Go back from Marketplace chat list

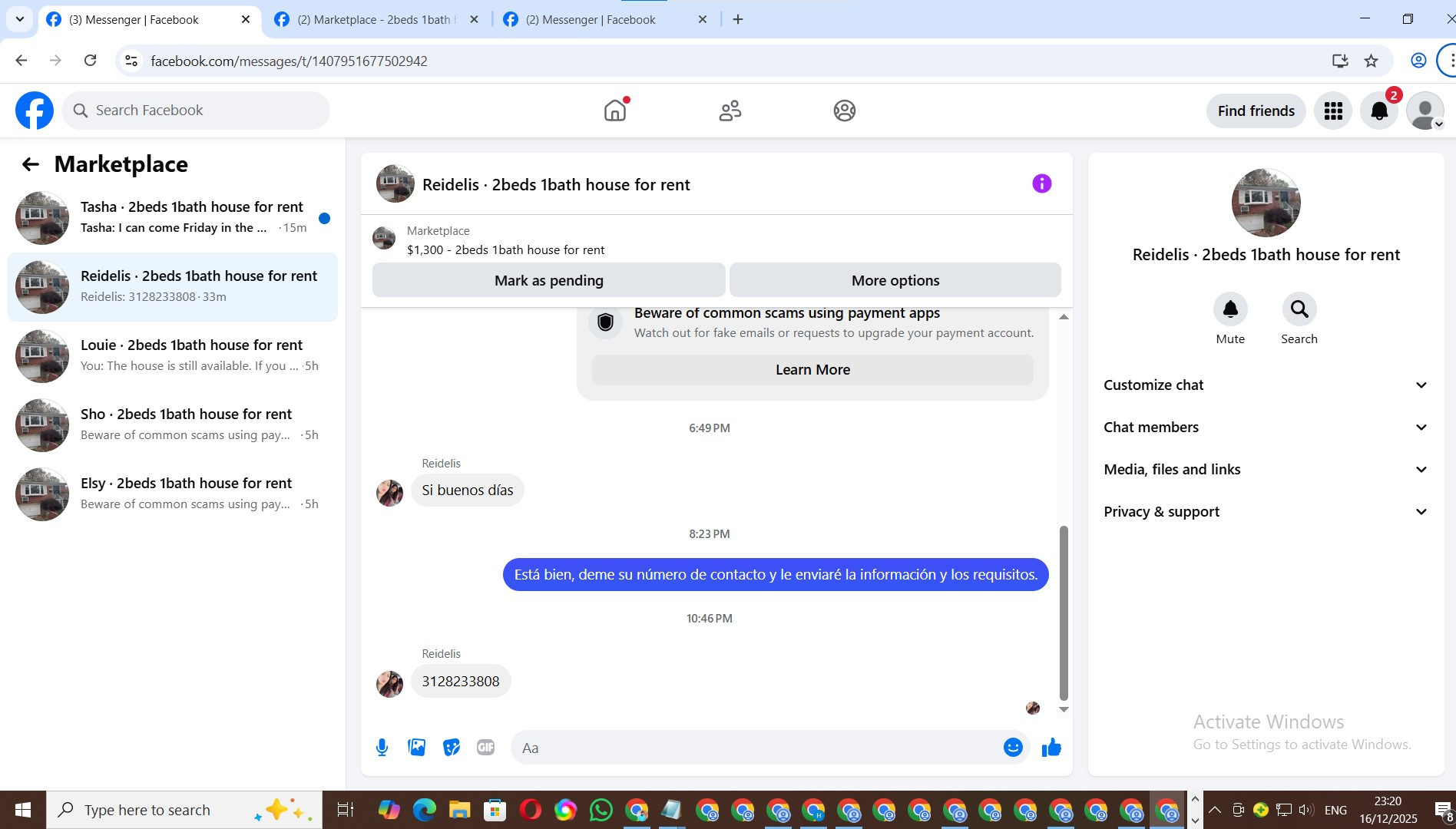(x=30, y=163)
